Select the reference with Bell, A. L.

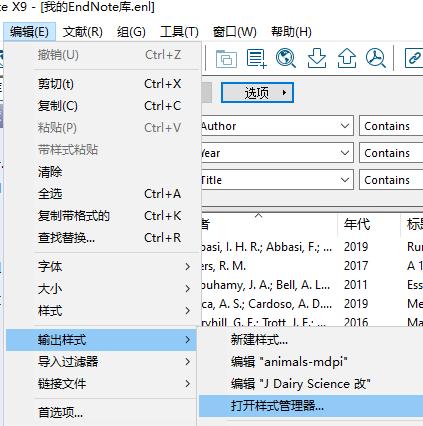coord(312,285)
